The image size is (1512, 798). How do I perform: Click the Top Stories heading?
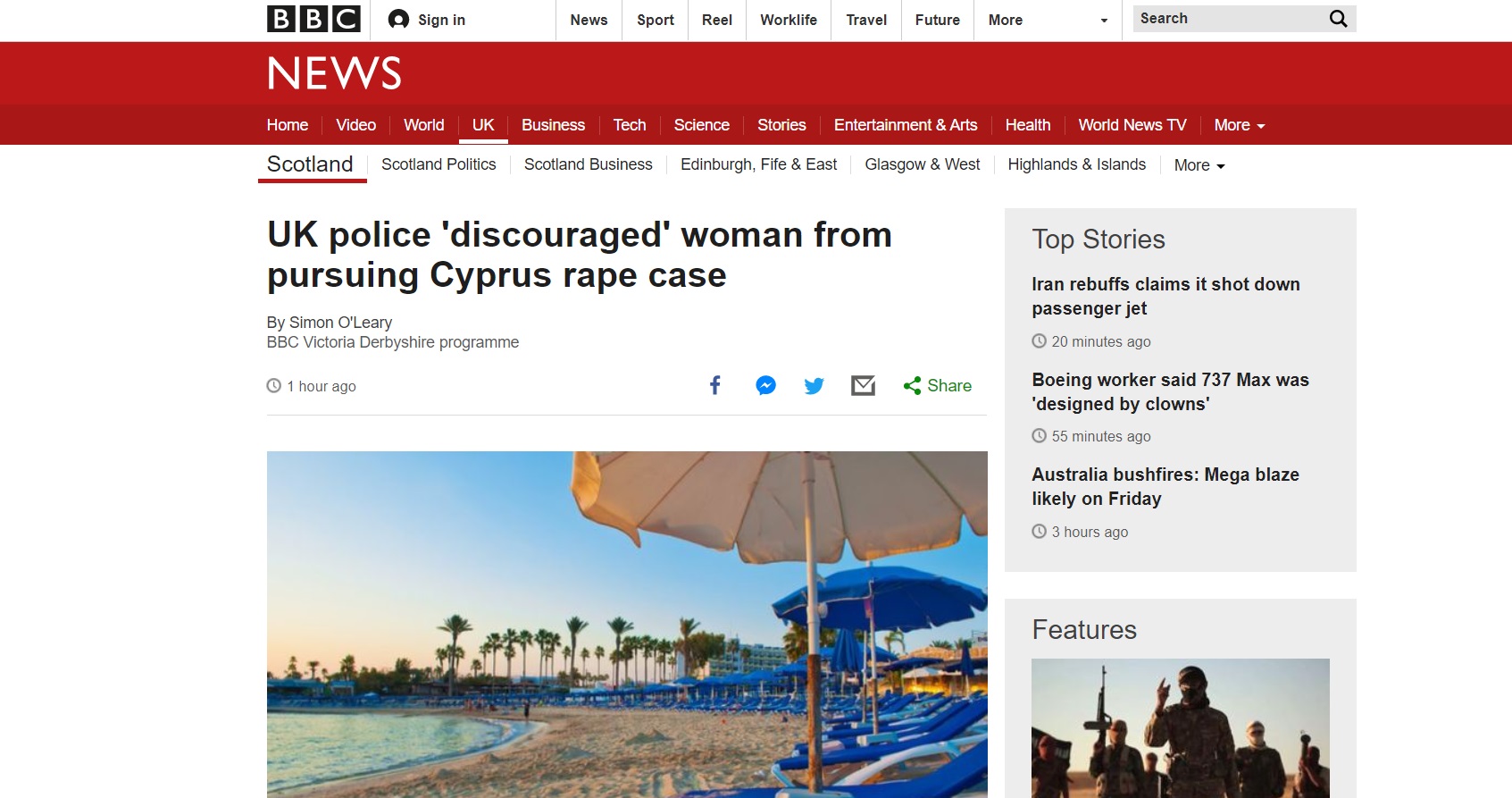1098,239
